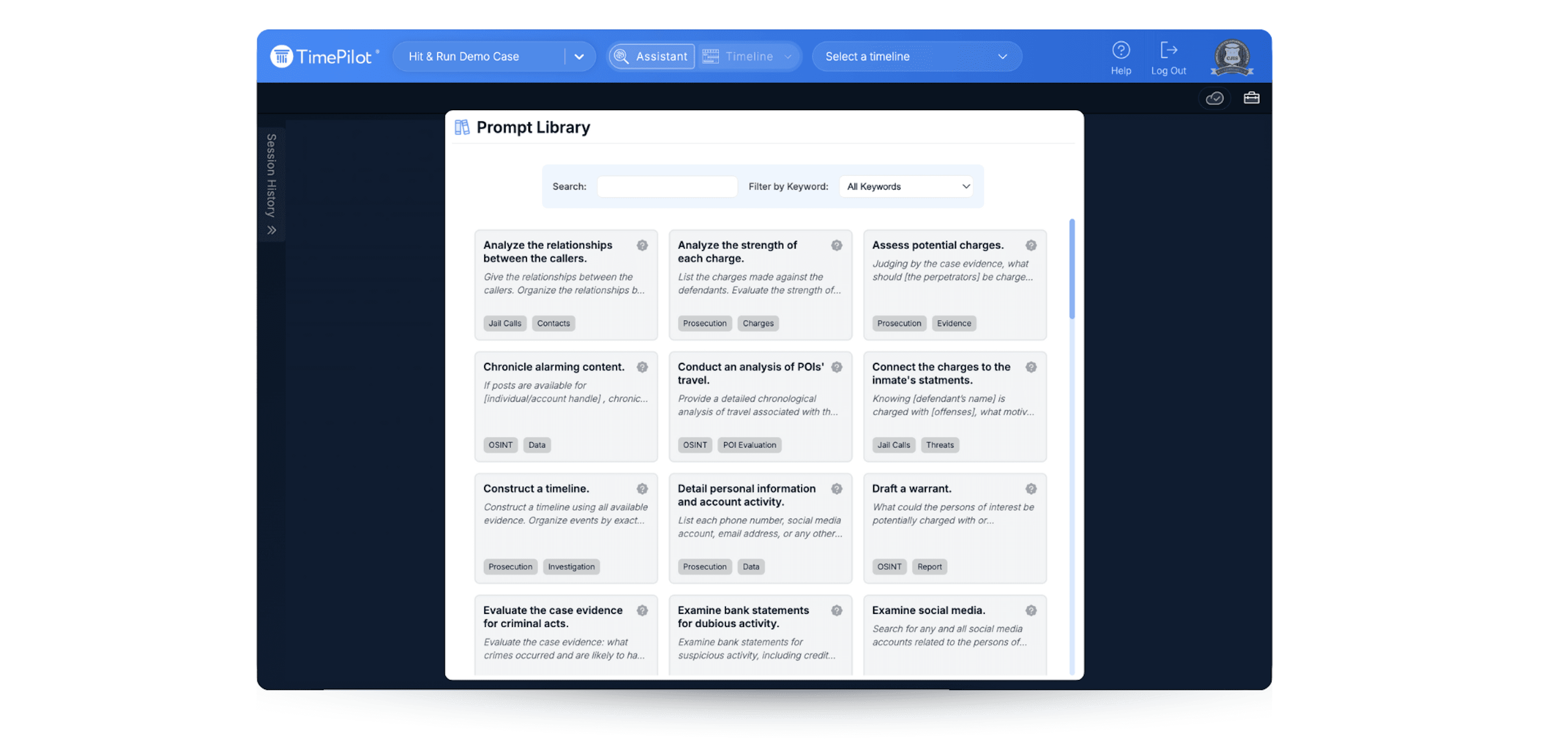
Task: Open the All Keywords filter dropdown
Action: pos(906,186)
